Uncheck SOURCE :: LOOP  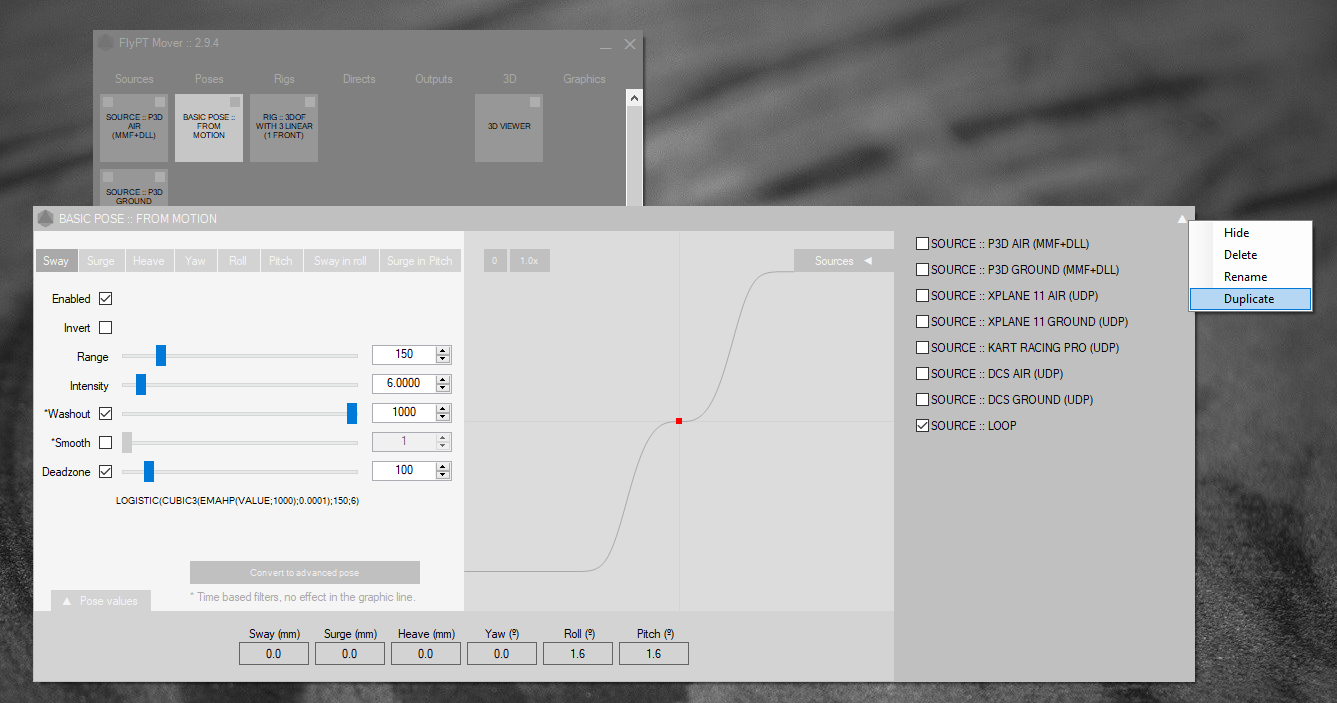pos(922,426)
